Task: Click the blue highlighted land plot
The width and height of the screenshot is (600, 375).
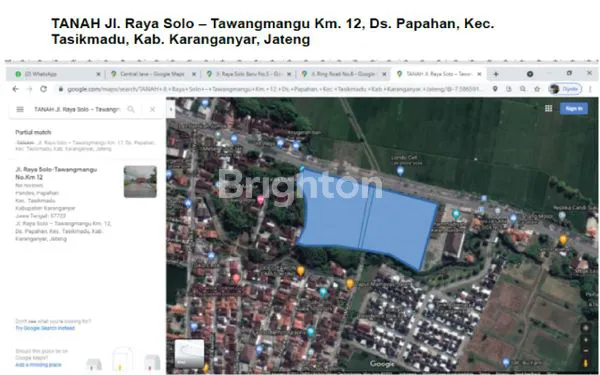Action: point(367,218)
